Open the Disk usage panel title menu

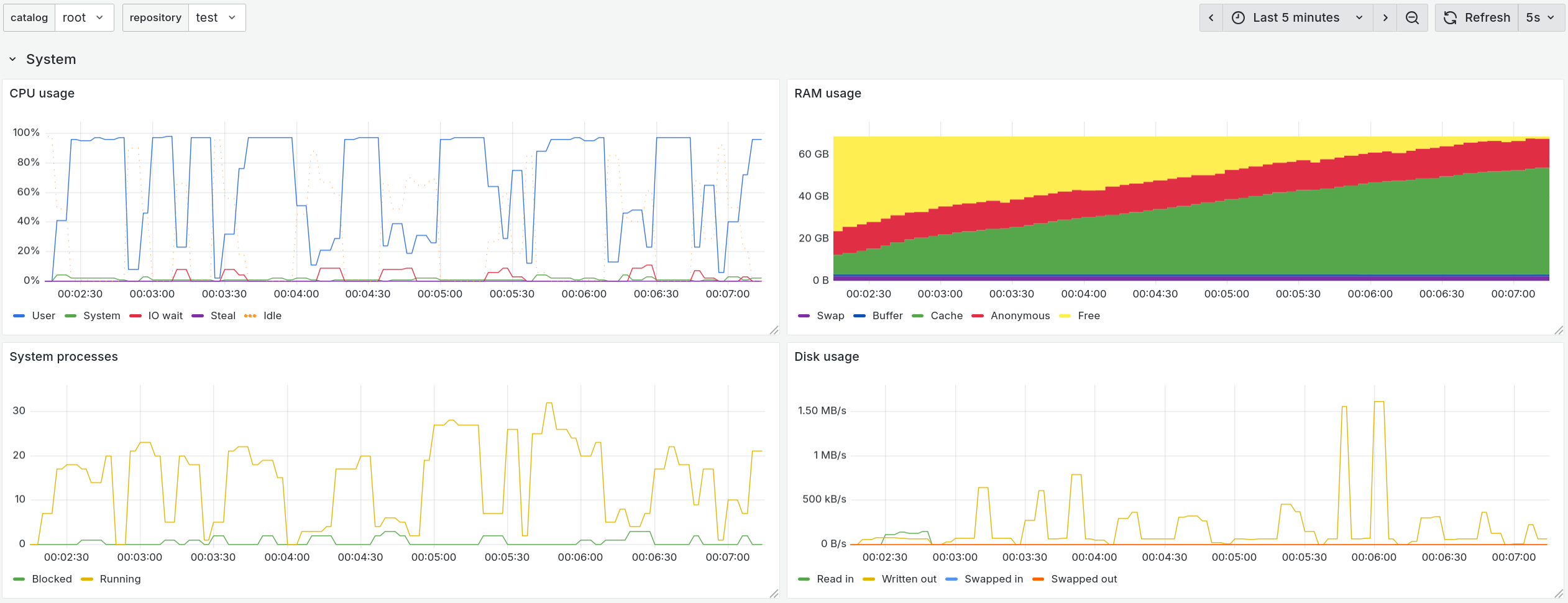coord(826,356)
